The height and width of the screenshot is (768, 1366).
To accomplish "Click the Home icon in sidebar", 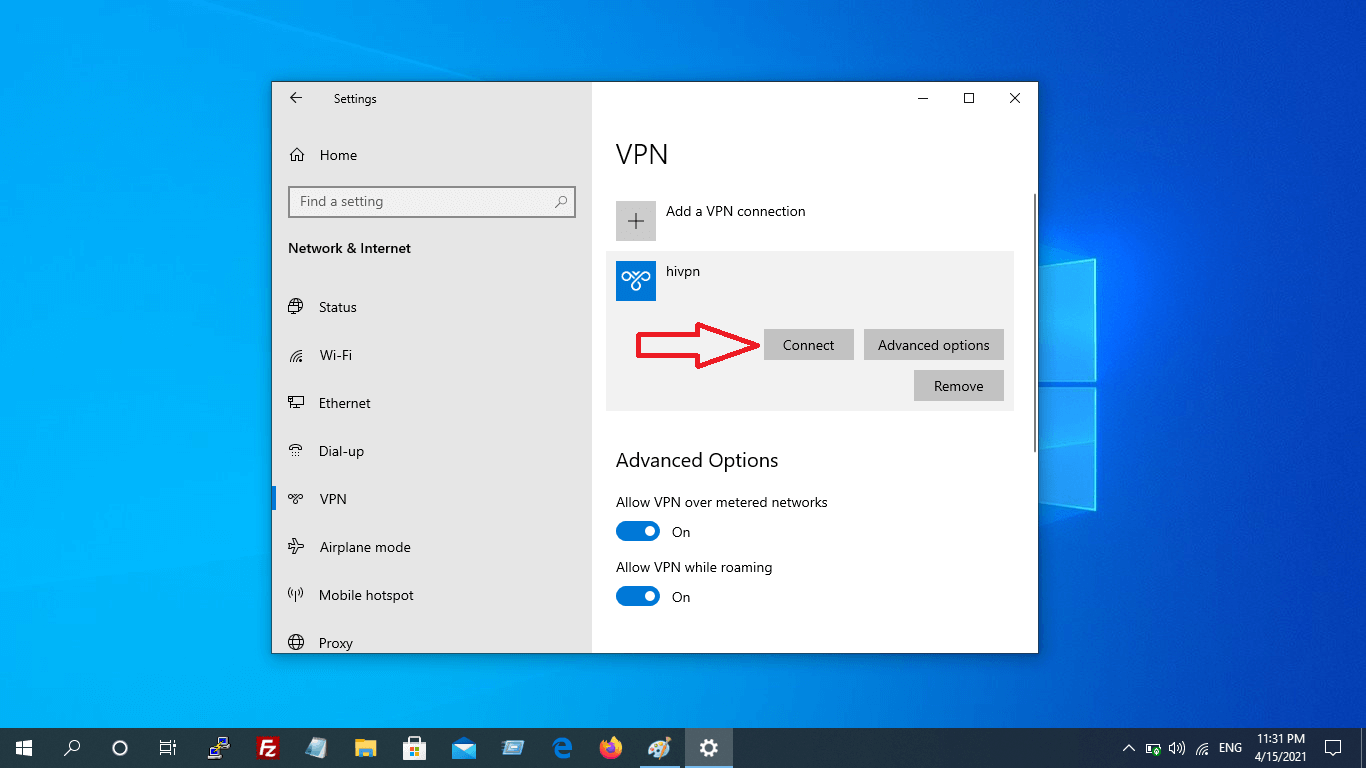I will pyautogui.click(x=297, y=155).
